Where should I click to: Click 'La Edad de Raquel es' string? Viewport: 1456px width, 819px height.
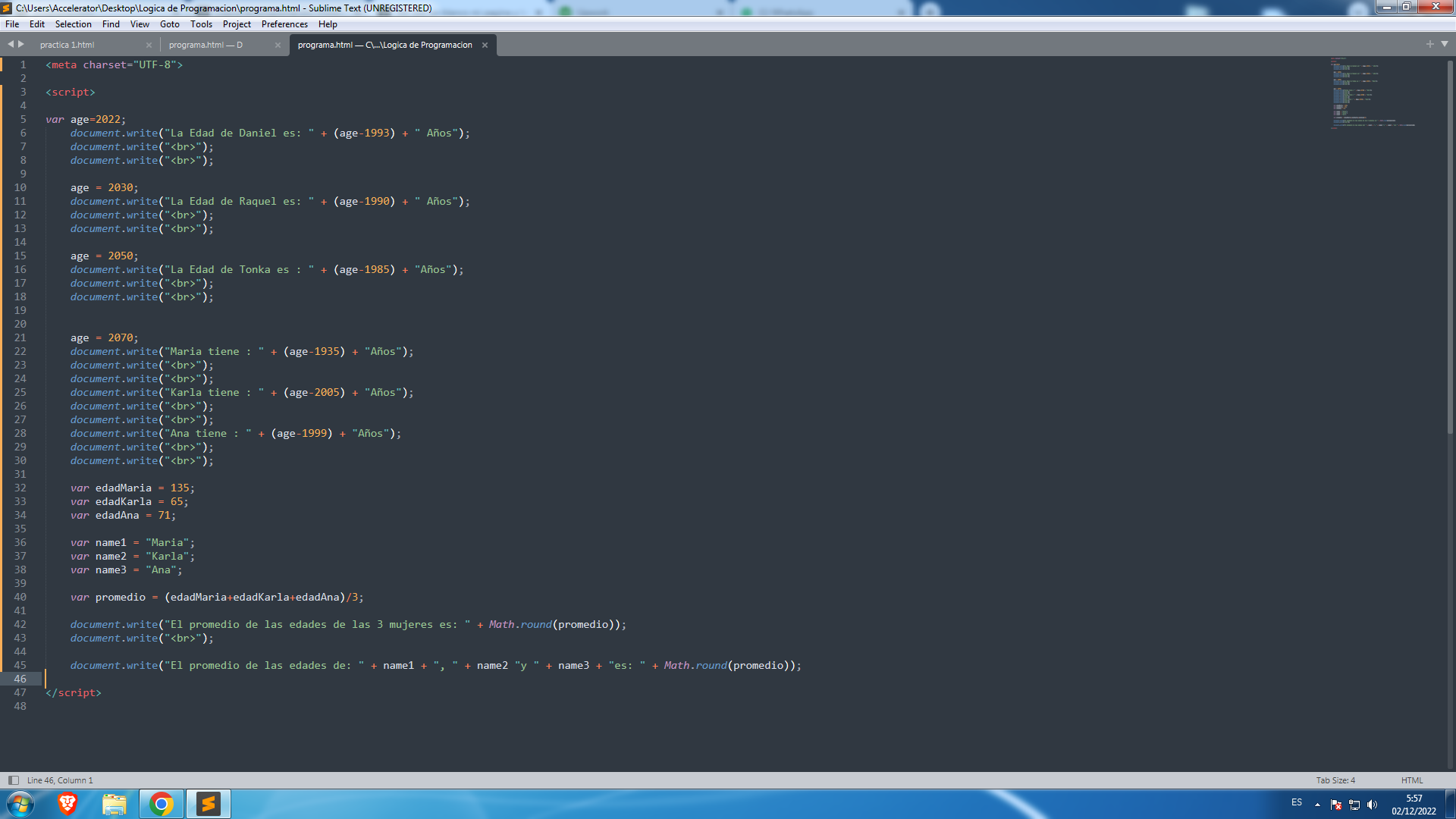[x=239, y=202]
